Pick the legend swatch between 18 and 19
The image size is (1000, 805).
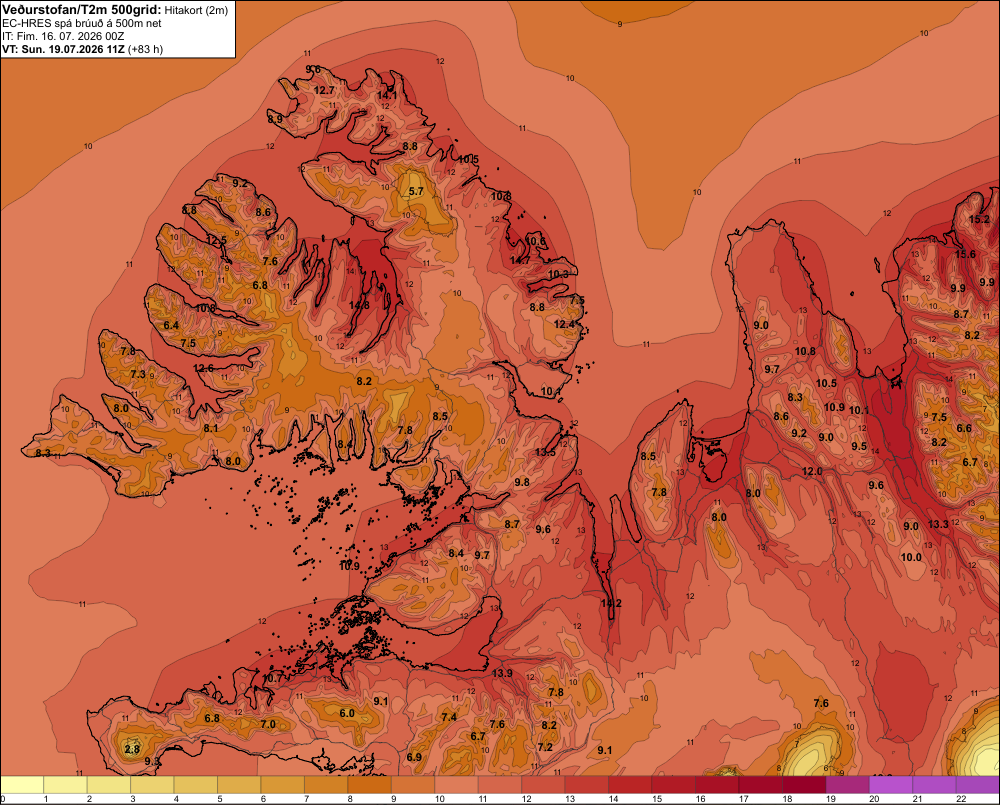804,785
